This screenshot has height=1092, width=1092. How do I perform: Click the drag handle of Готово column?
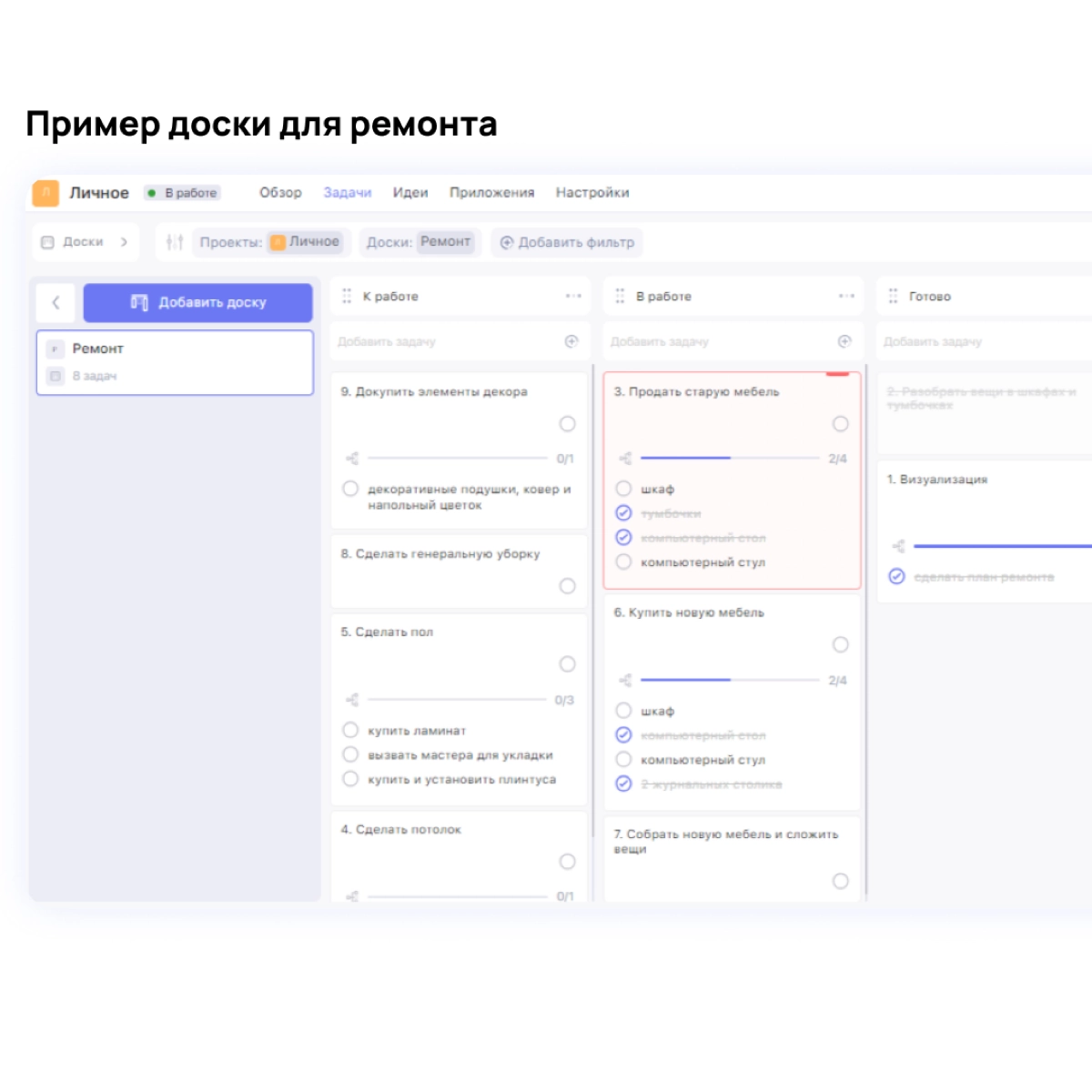pos(893,297)
